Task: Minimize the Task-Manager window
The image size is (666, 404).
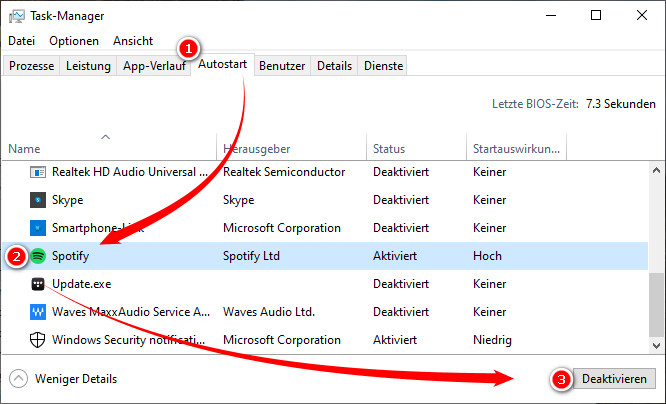Action: click(551, 15)
